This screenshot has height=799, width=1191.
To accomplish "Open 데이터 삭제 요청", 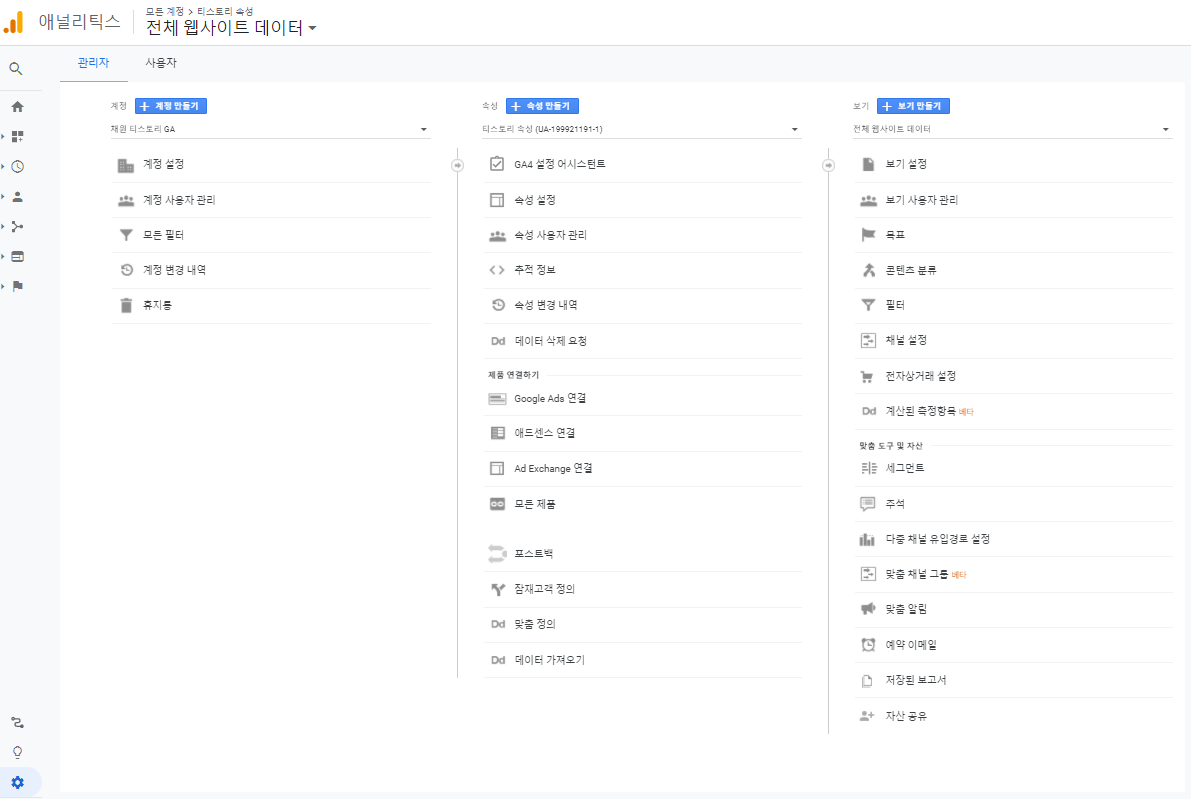I will [x=643, y=341].
